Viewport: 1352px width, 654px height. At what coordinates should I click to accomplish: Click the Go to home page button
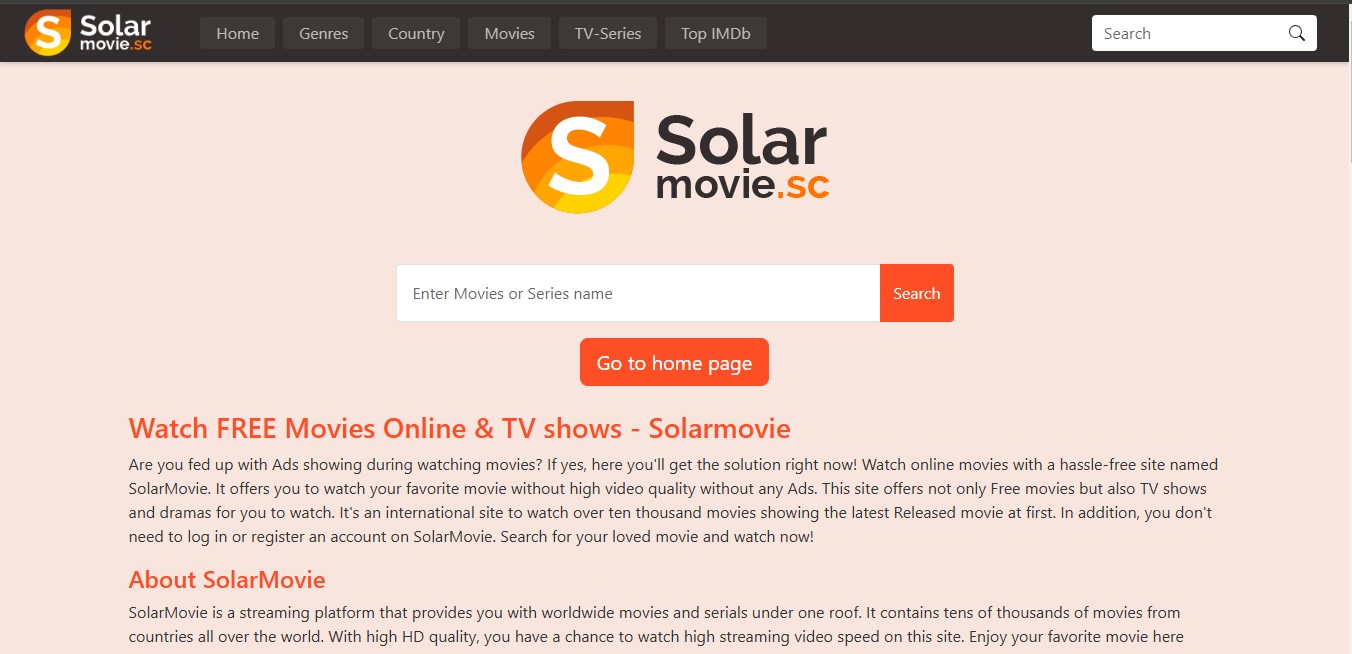(x=674, y=362)
